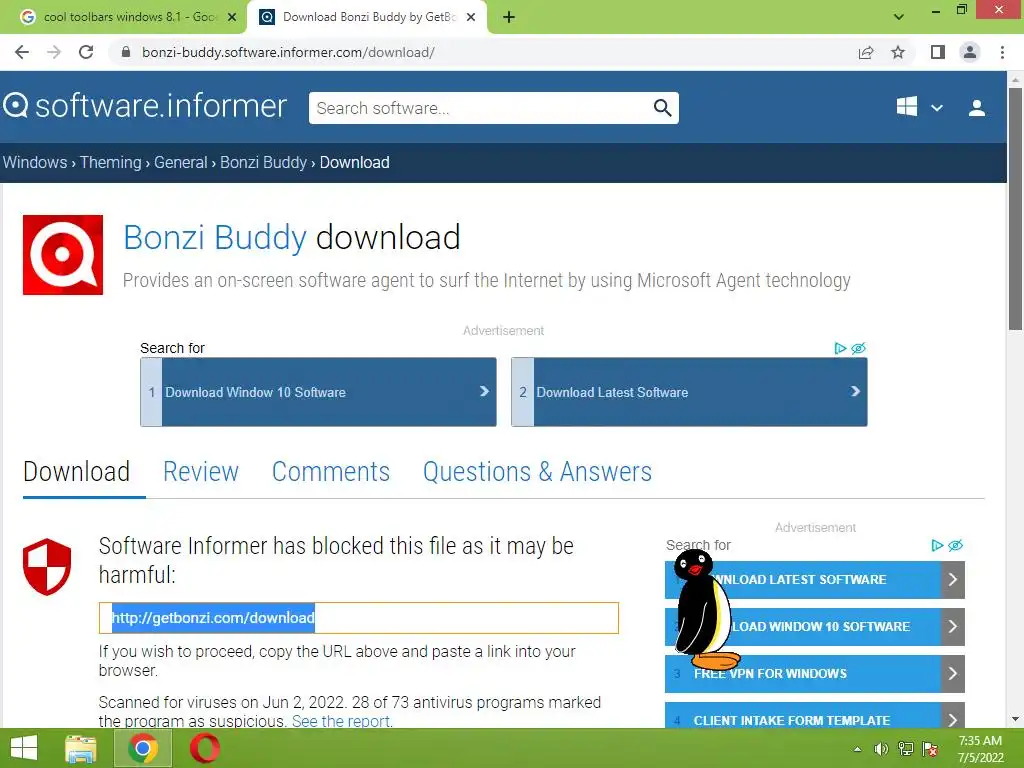Expand the tab search dropdown
The width and height of the screenshot is (1024, 768).
[x=899, y=17]
